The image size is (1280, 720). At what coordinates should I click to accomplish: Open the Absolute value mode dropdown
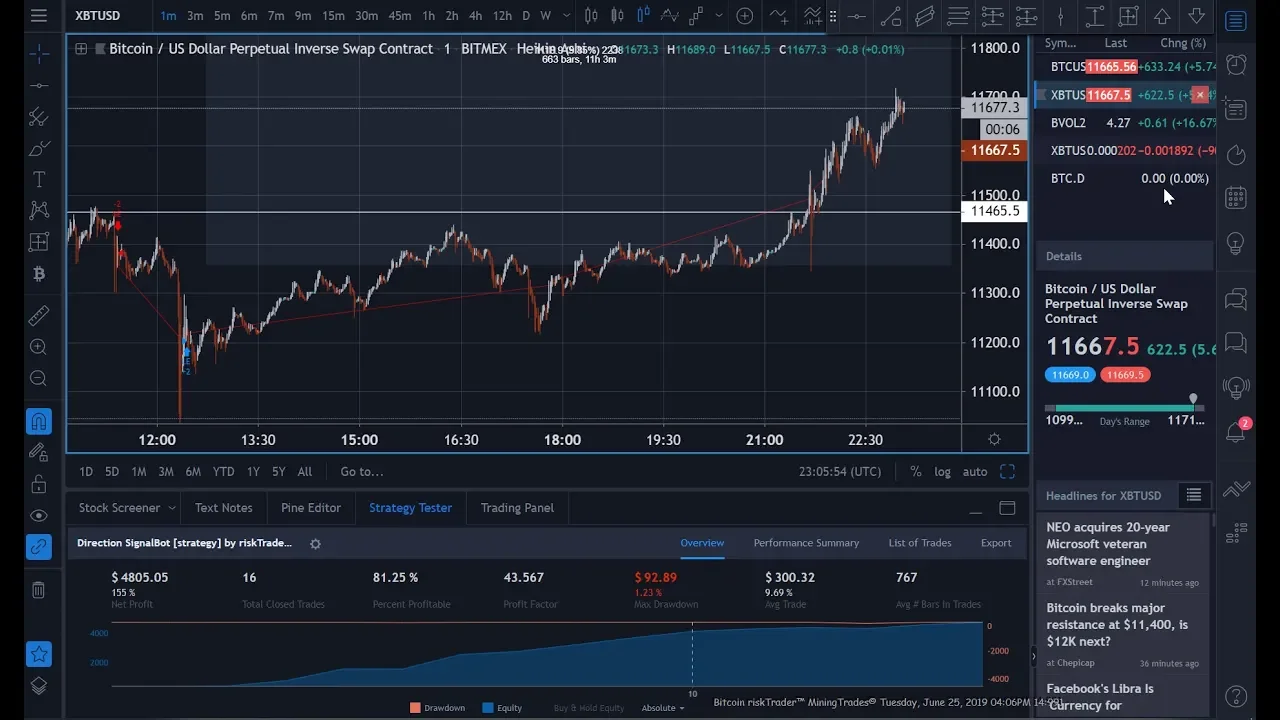[x=663, y=708]
